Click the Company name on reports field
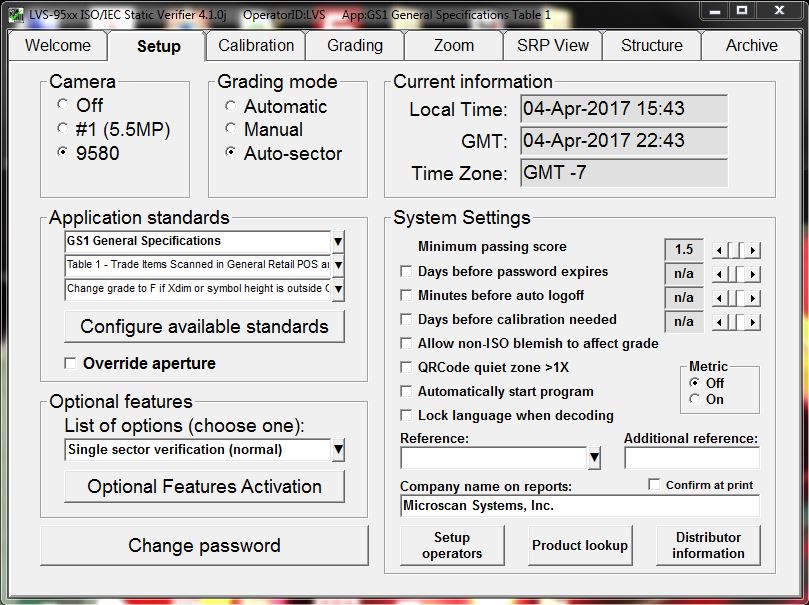This screenshot has width=809, height=605. point(580,506)
